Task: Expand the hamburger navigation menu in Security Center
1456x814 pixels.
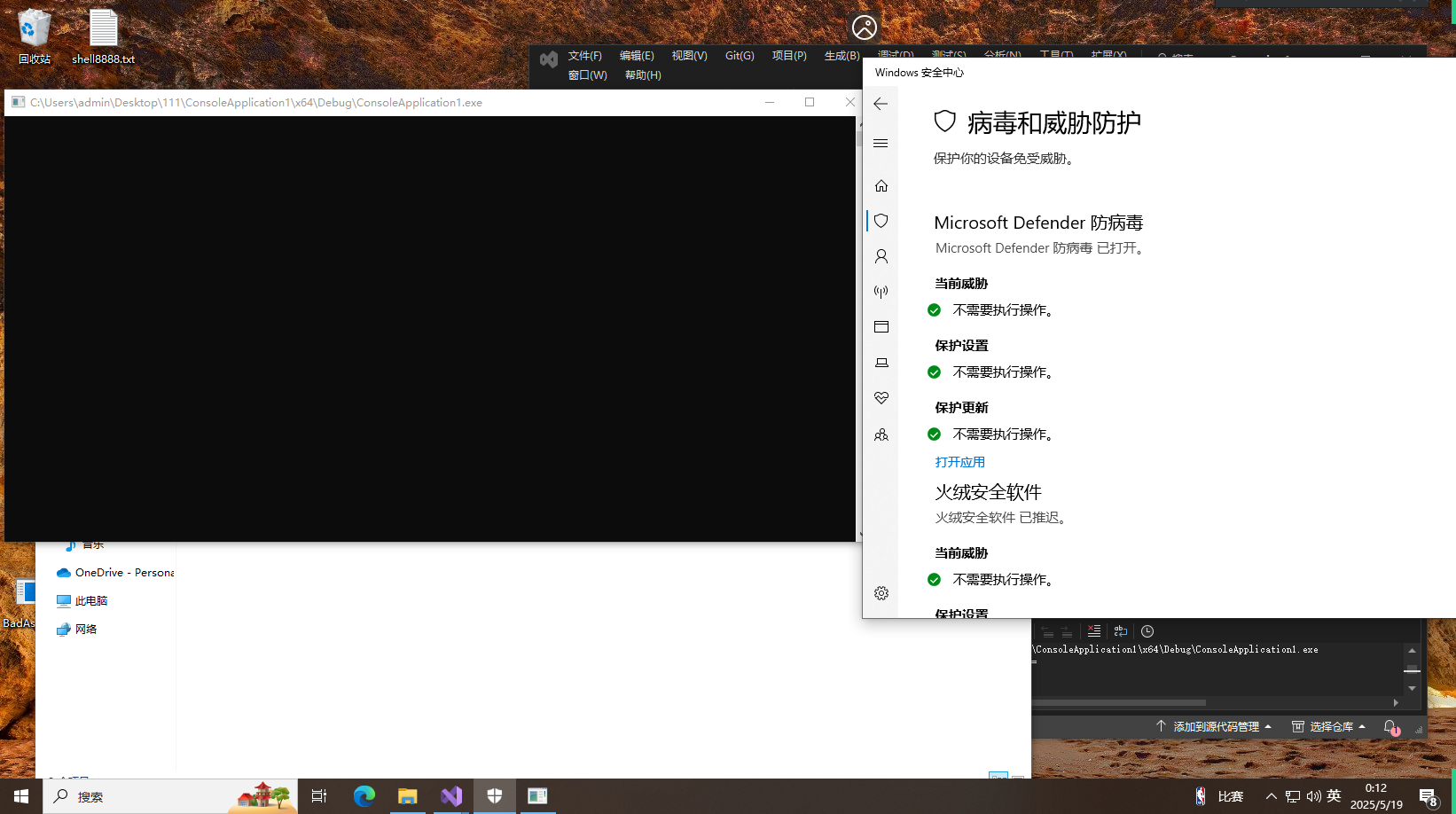Action: point(881,143)
